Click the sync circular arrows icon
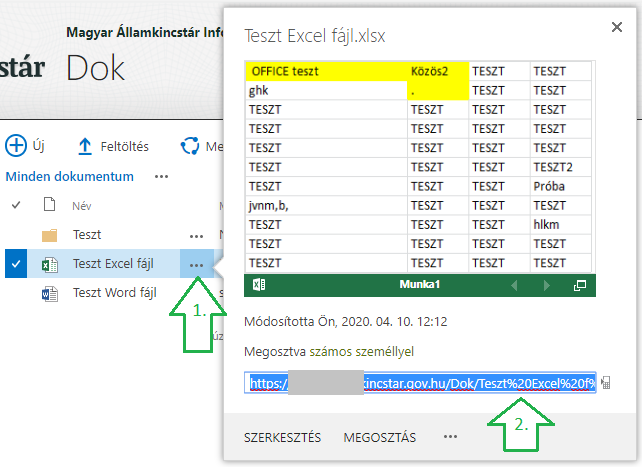 click(x=190, y=146)
